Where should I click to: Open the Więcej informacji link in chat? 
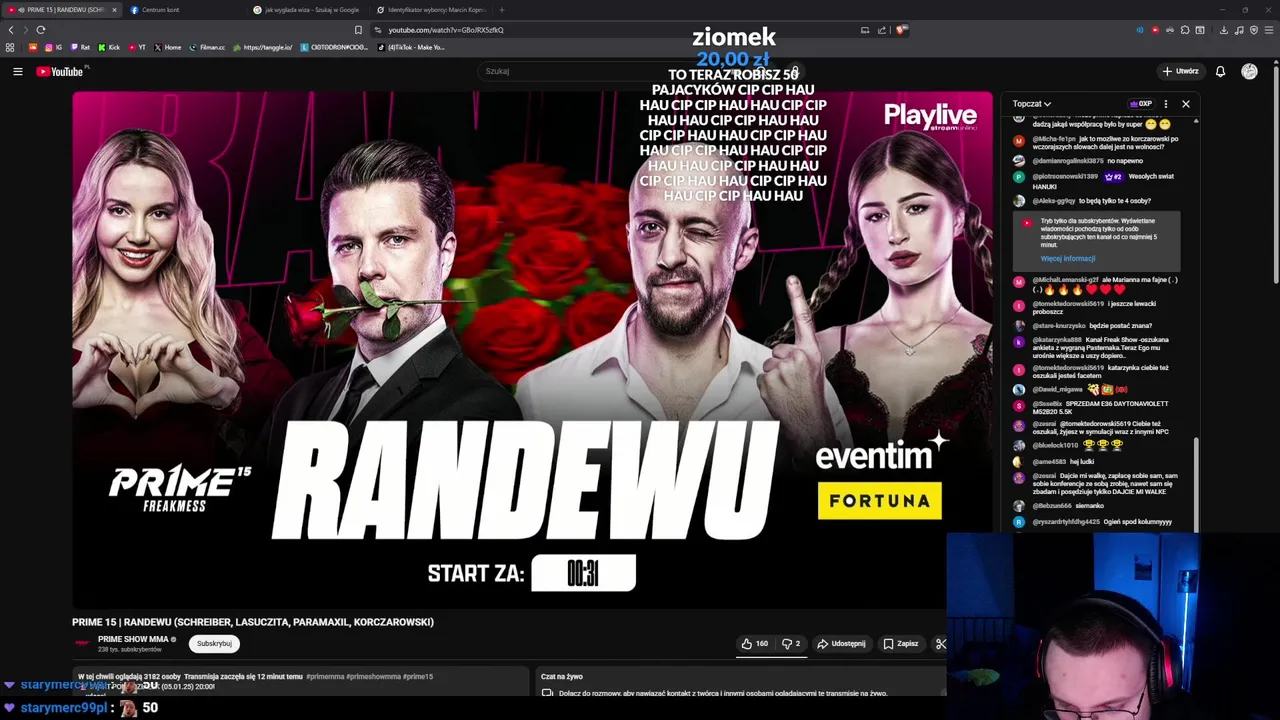click(x=1067, y=258)
